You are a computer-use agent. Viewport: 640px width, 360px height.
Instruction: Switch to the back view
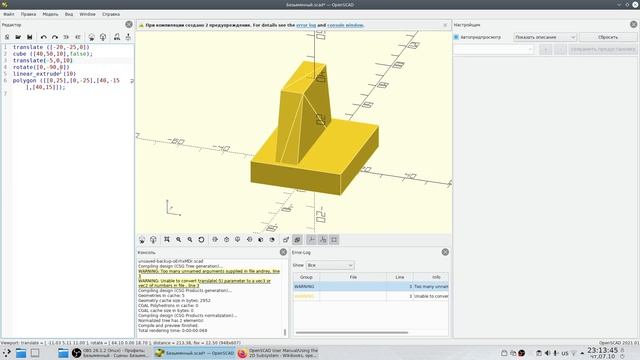pos(272,240)
